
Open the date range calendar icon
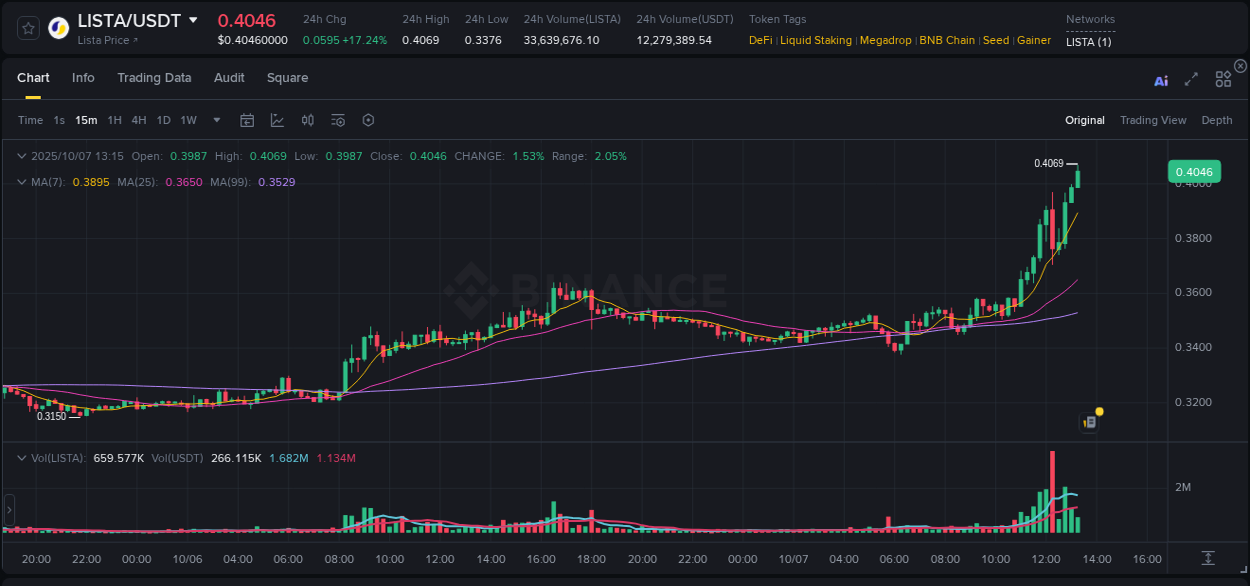click(247, 120)
